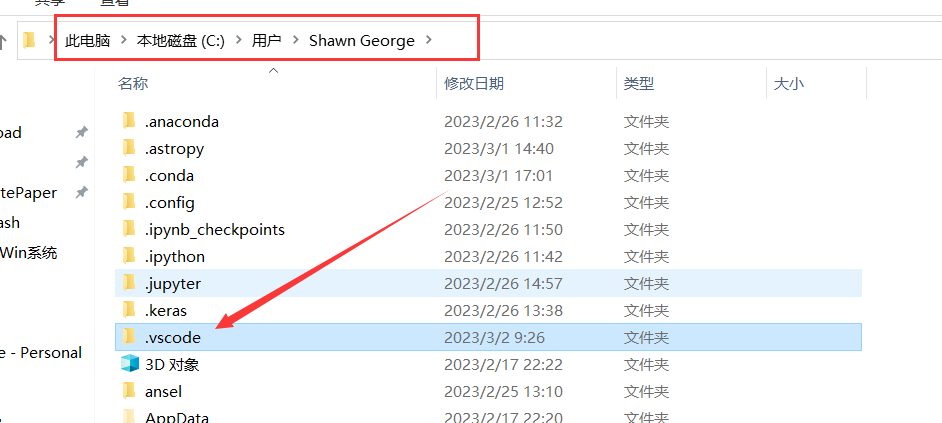
Task: Select the .conda folder name
Action: (169, 175)
